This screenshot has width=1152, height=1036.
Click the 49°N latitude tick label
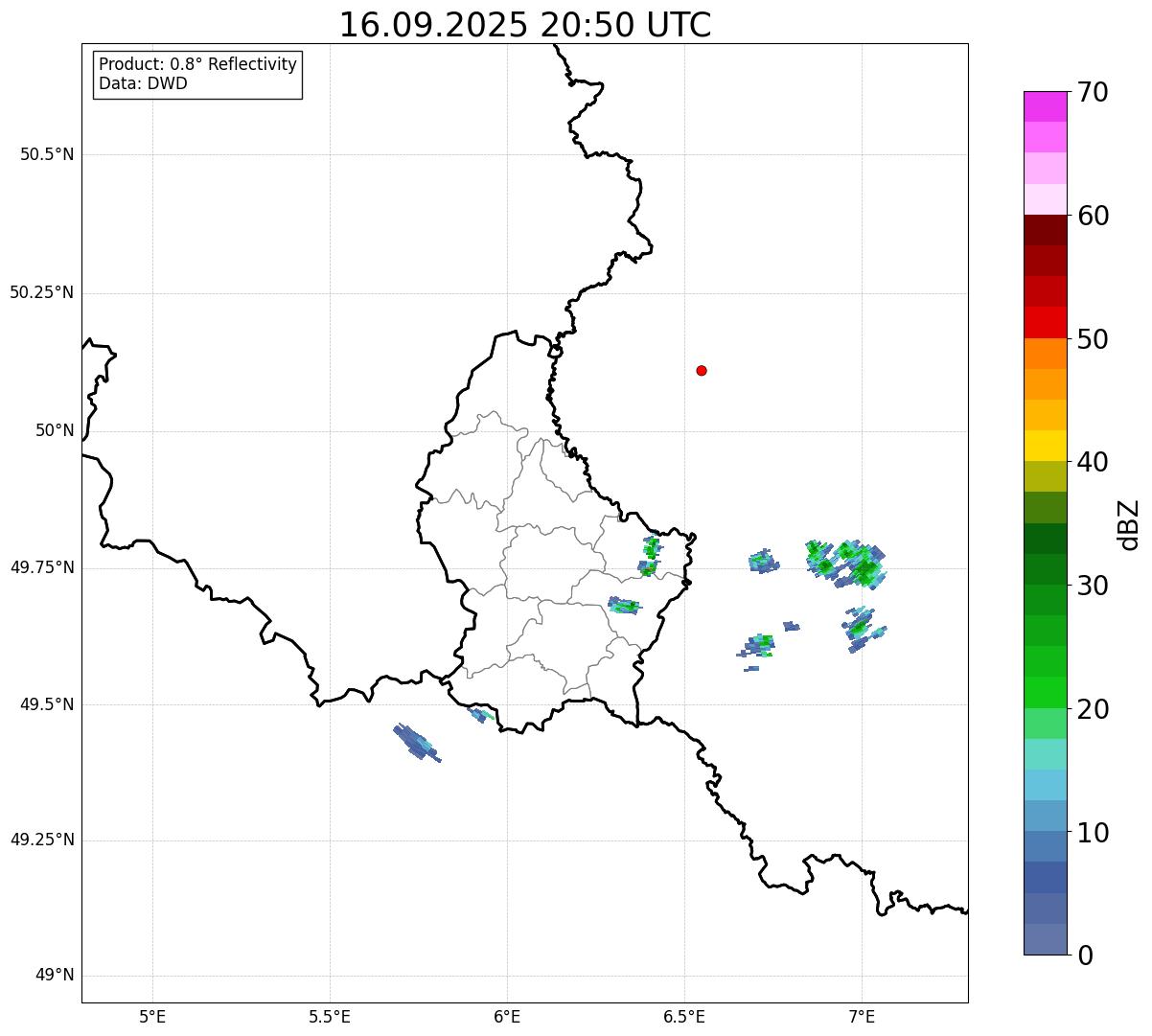click(55, 976)
